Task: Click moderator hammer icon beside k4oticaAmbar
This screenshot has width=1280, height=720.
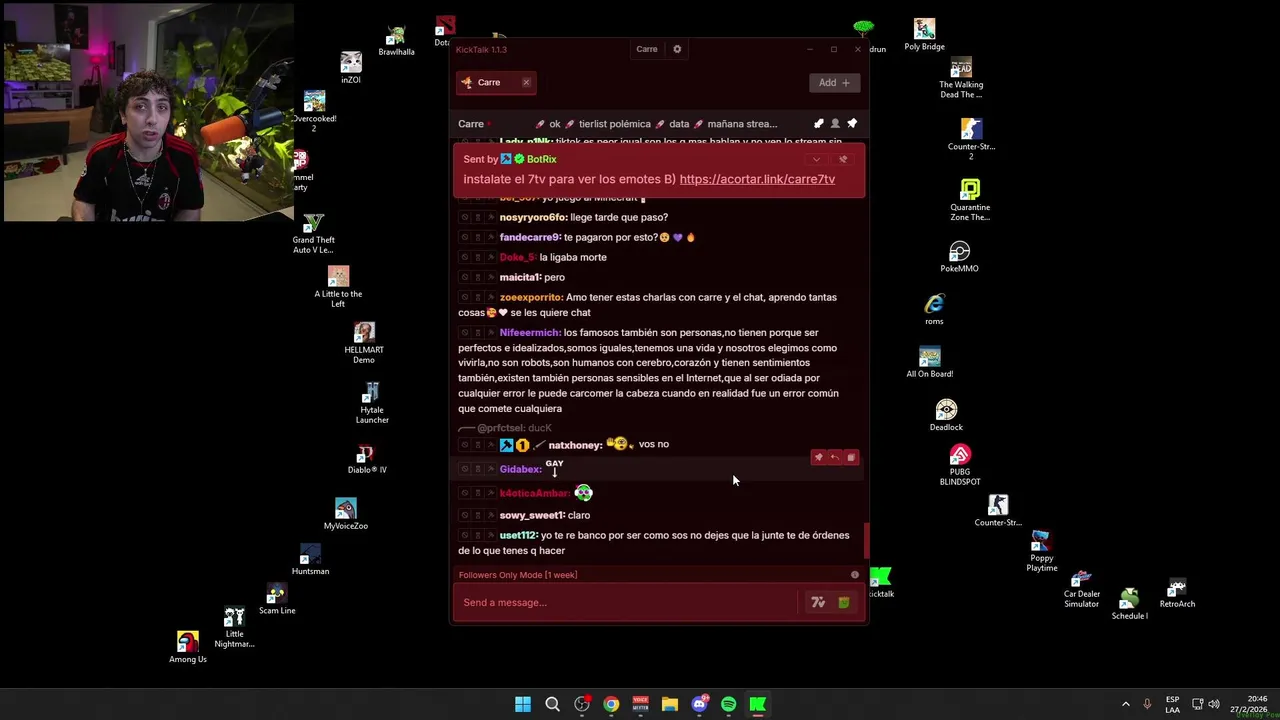Action: (x=490, y=493)
